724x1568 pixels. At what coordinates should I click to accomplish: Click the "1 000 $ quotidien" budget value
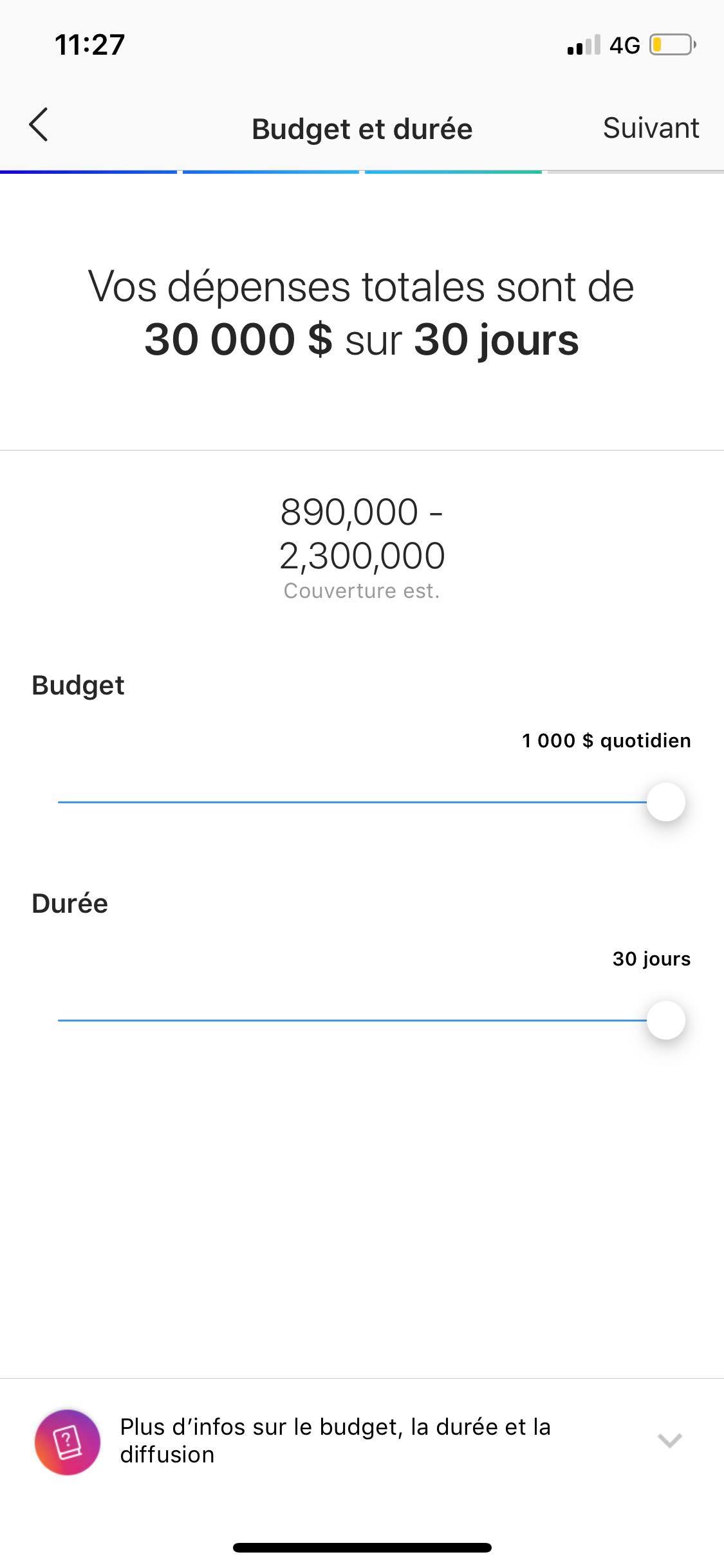point(606,741)
